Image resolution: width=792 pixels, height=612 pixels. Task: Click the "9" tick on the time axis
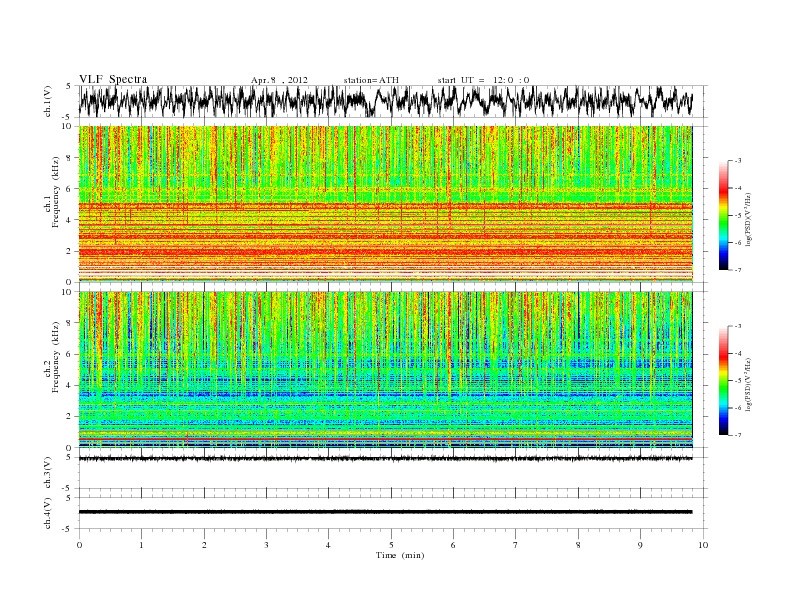click(x=640, y=545)
